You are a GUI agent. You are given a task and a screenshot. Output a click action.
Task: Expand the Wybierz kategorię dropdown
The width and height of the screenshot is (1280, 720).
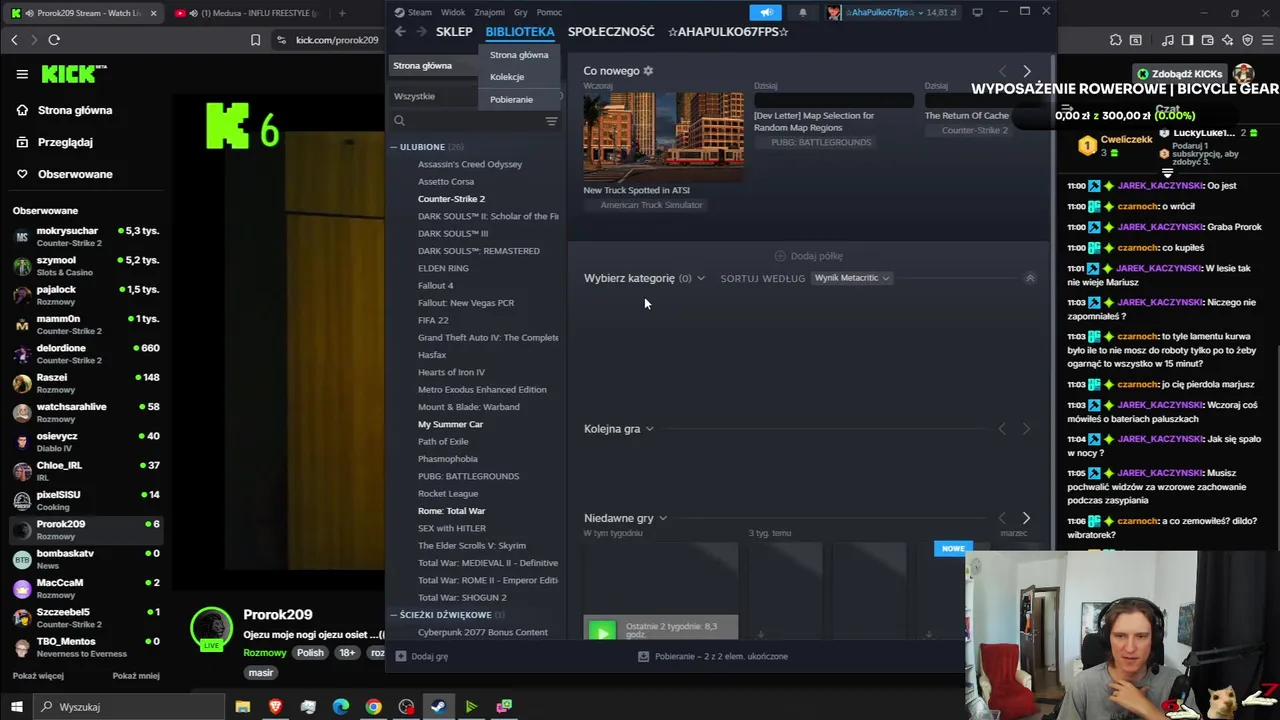[x=645, y=278]
